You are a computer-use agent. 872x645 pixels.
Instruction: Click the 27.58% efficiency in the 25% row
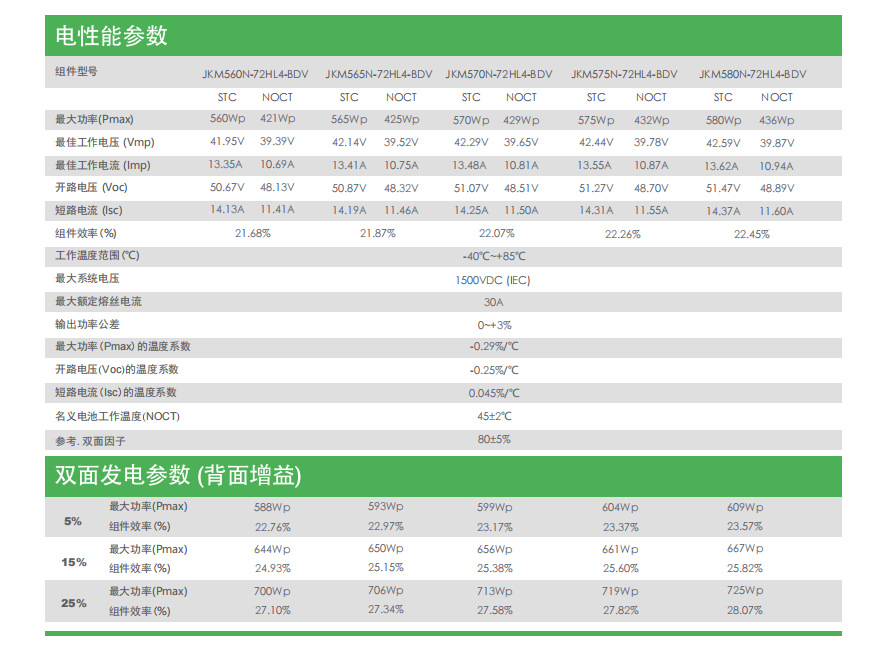[494, 610]
